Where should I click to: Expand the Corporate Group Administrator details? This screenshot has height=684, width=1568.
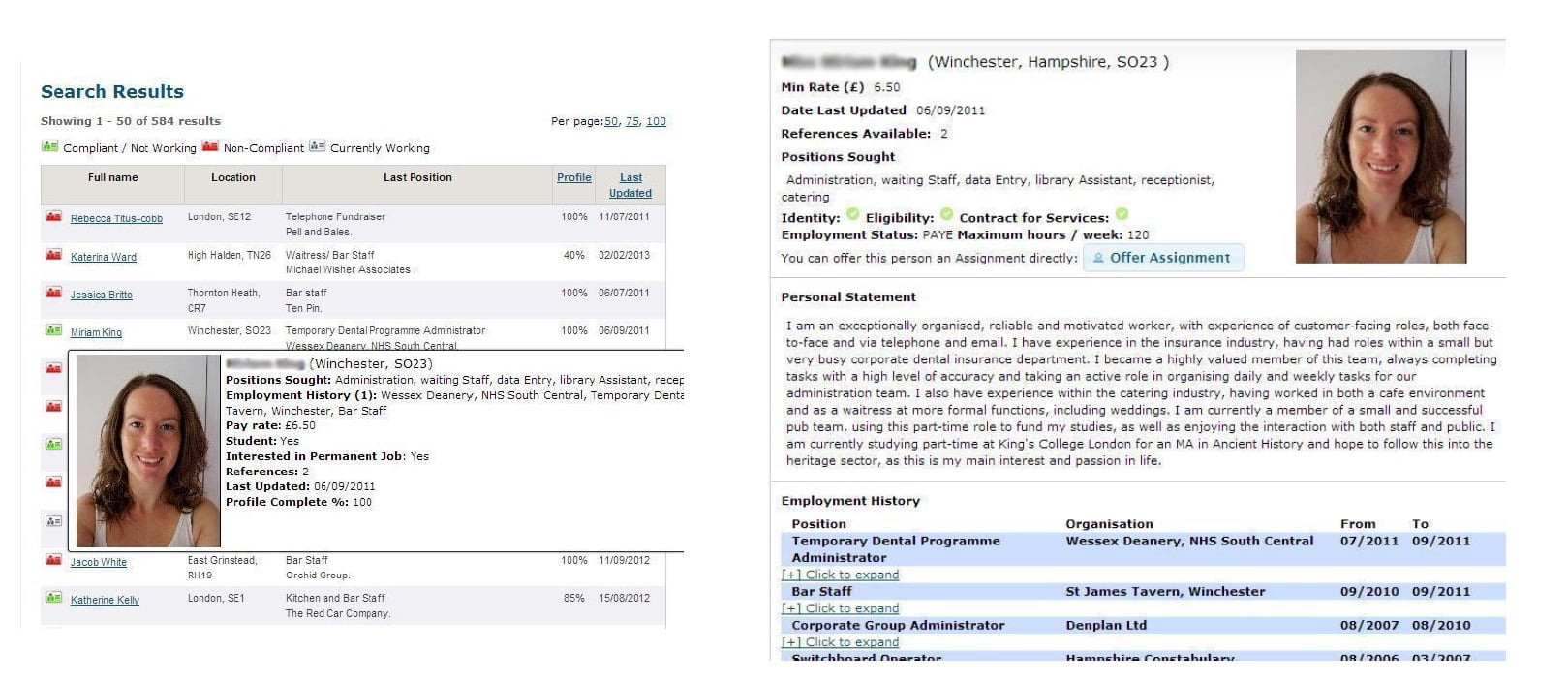point(840,642)
